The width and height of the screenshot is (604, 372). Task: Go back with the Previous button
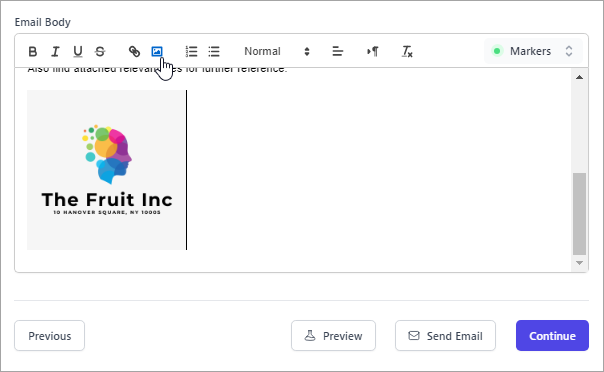[x=50, y=335]
